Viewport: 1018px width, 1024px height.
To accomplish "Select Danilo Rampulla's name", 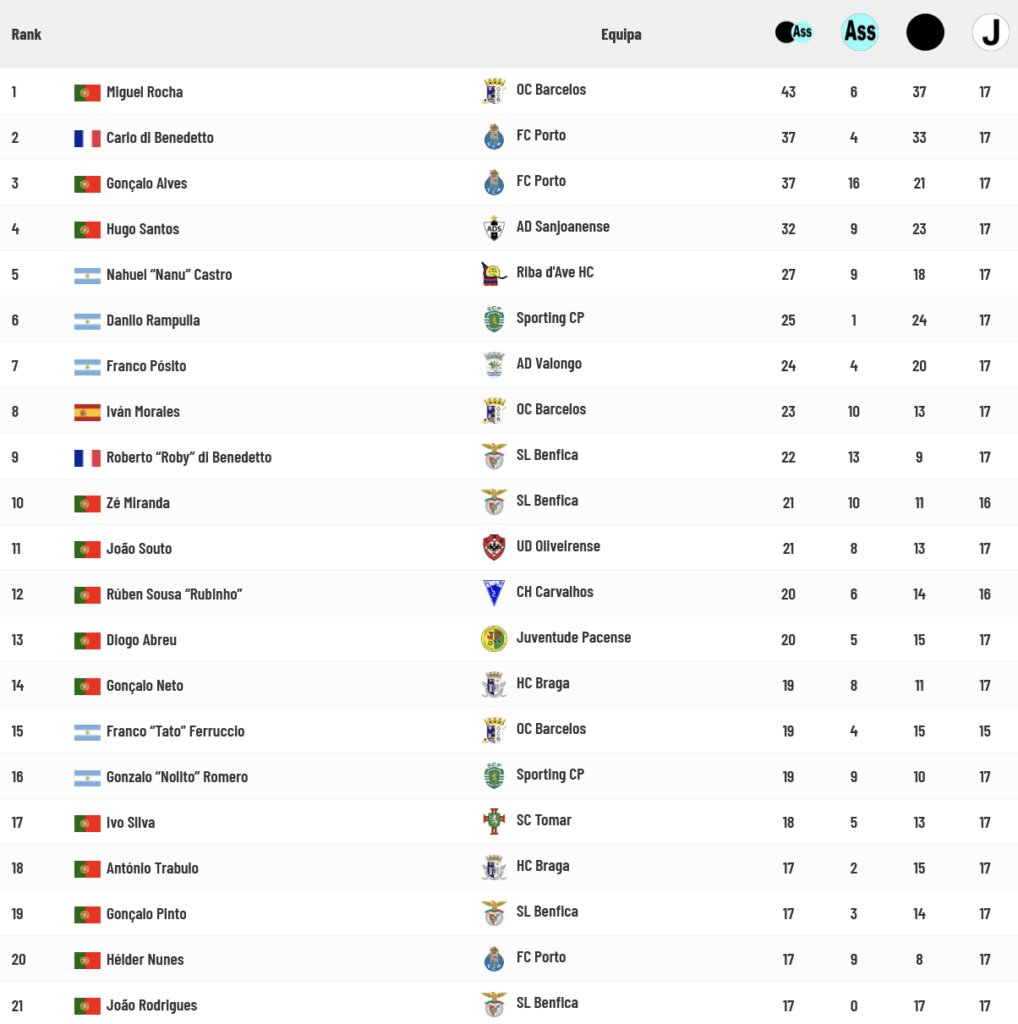I will tap(153, 321).
